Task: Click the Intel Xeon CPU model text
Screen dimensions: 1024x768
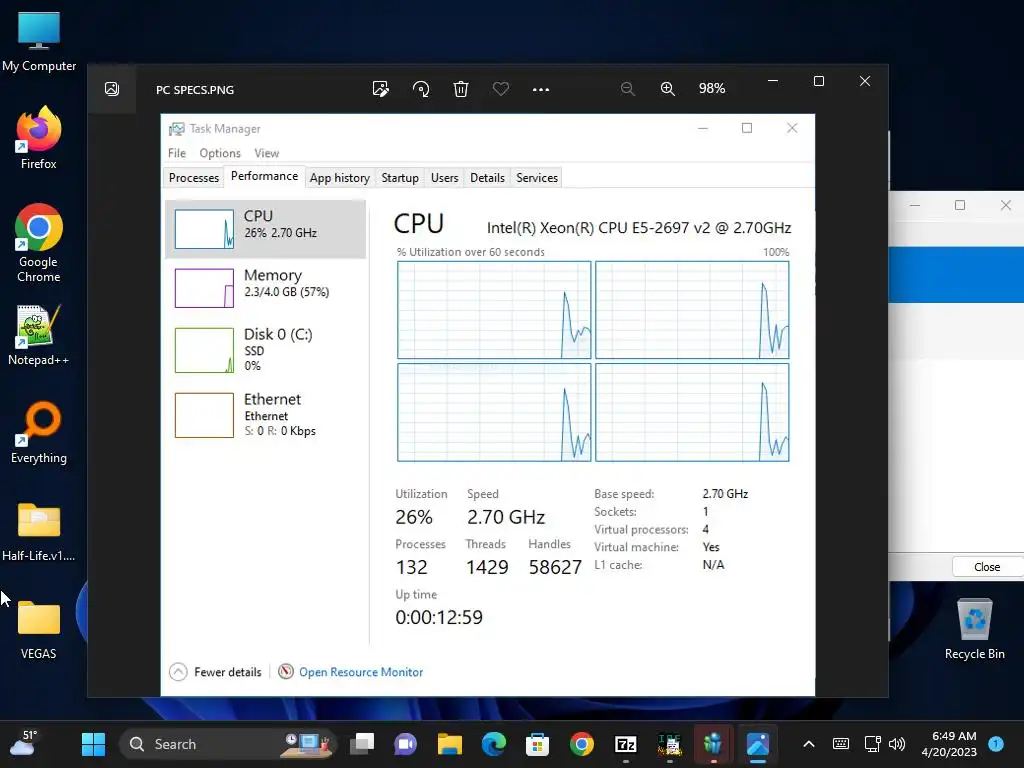Action: pos(639,228)
